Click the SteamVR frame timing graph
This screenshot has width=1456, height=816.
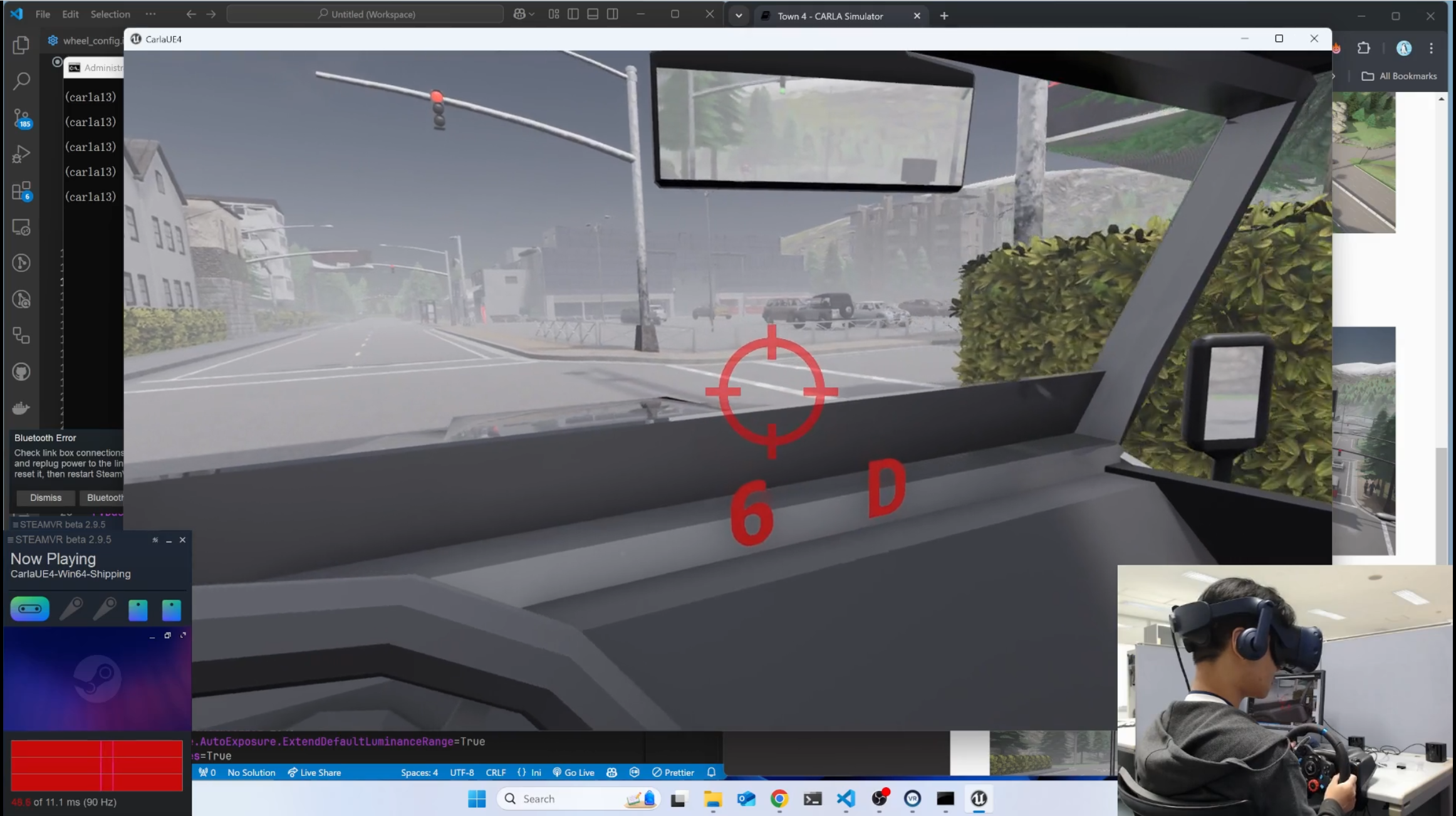96,765
